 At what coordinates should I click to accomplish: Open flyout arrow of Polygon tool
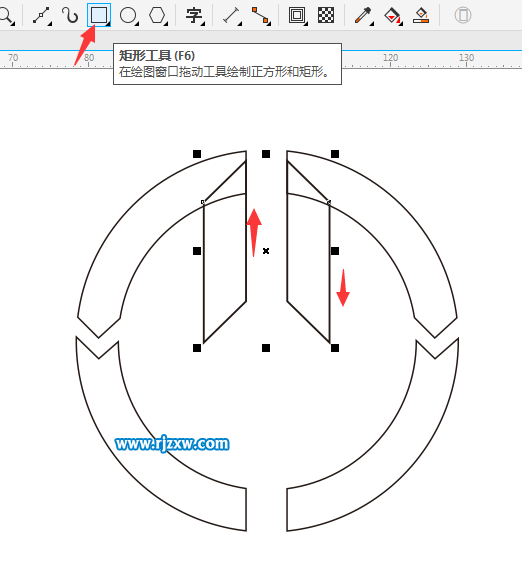166,24
